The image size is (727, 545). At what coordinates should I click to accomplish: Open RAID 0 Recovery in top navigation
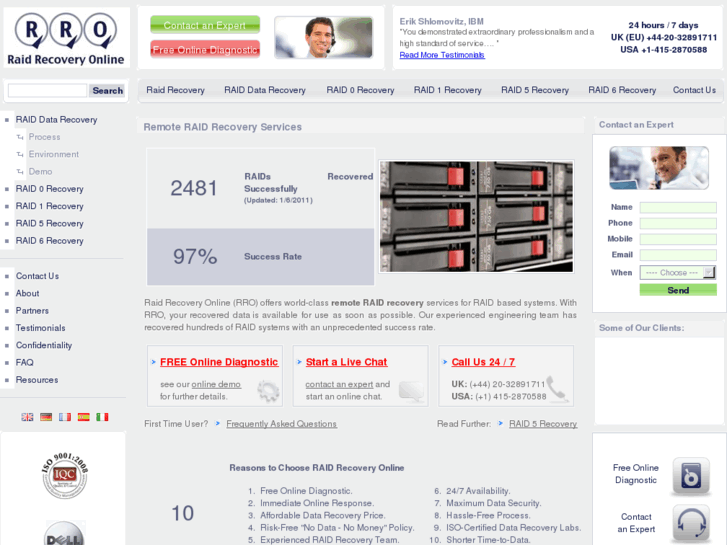360,90
